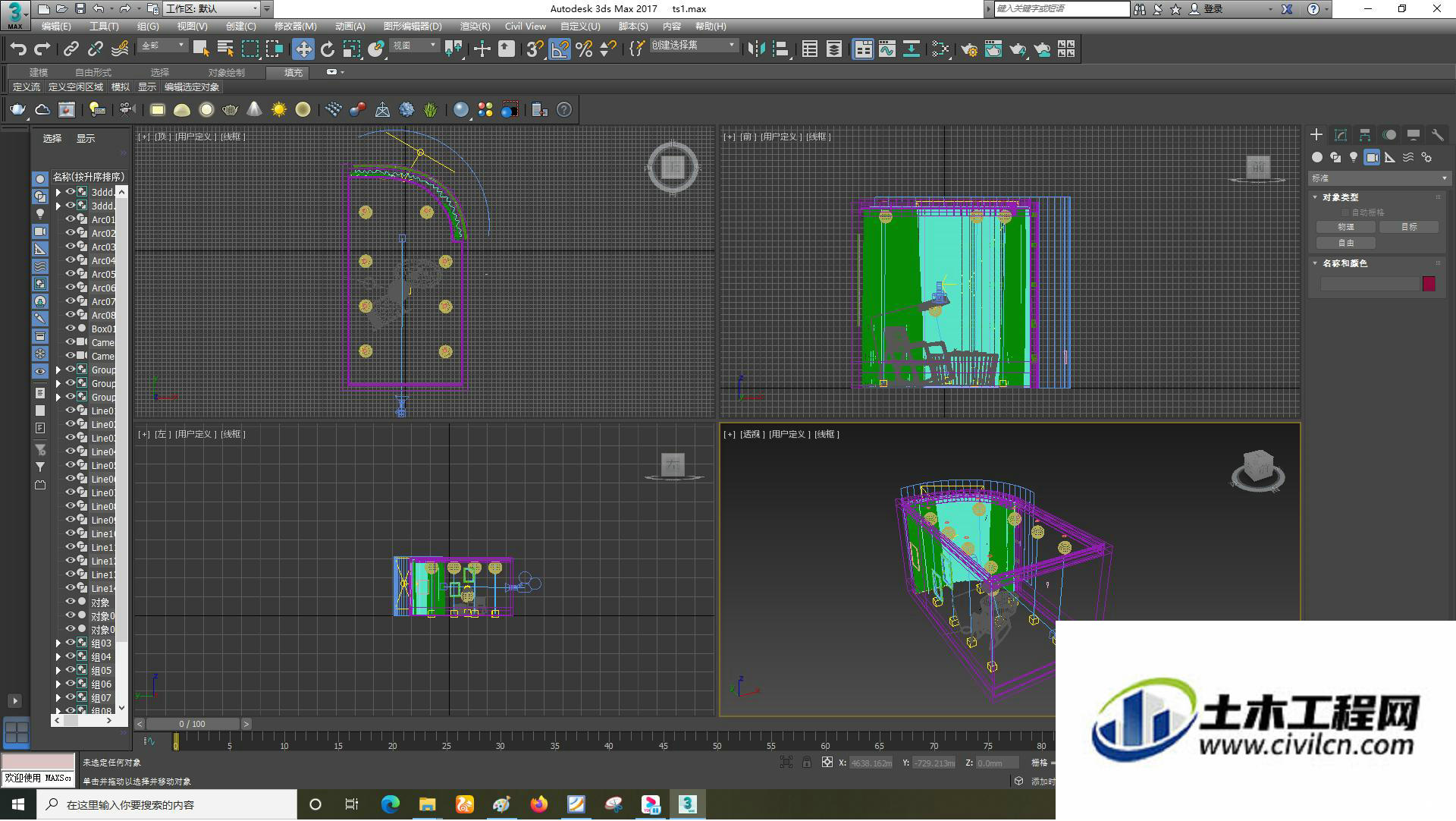Open the Render Setup teapot icon
The width and height of the screenshot is (1456, 821).
pos(969,49)
